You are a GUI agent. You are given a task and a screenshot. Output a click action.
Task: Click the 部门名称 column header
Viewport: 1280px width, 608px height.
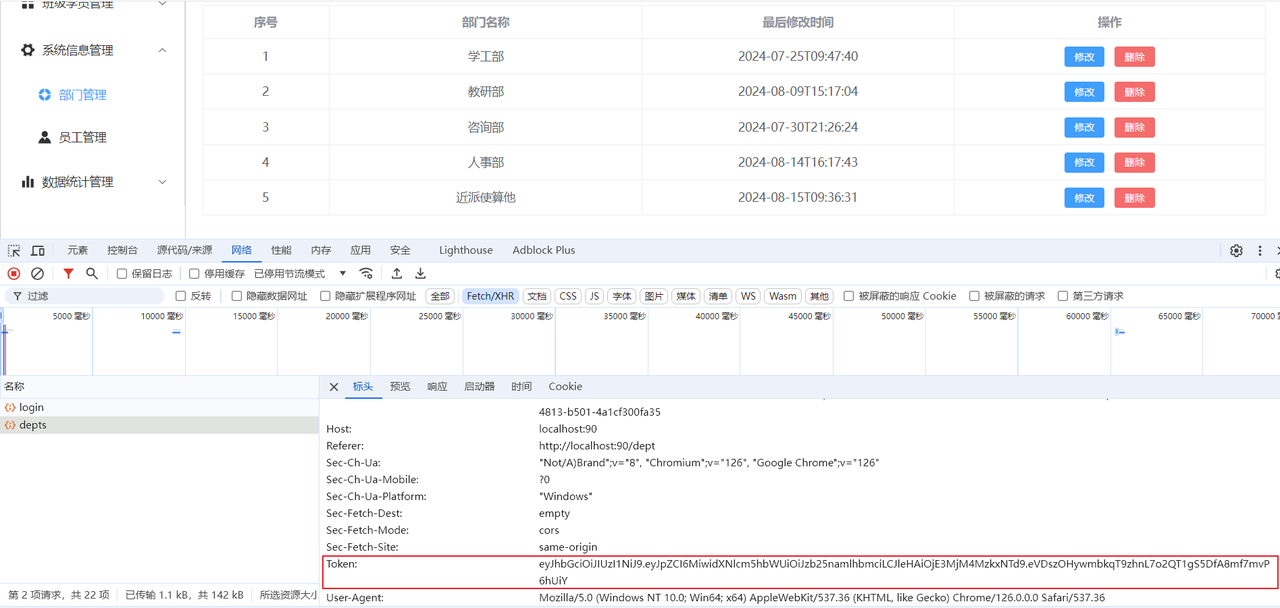[x=486, y=22]
